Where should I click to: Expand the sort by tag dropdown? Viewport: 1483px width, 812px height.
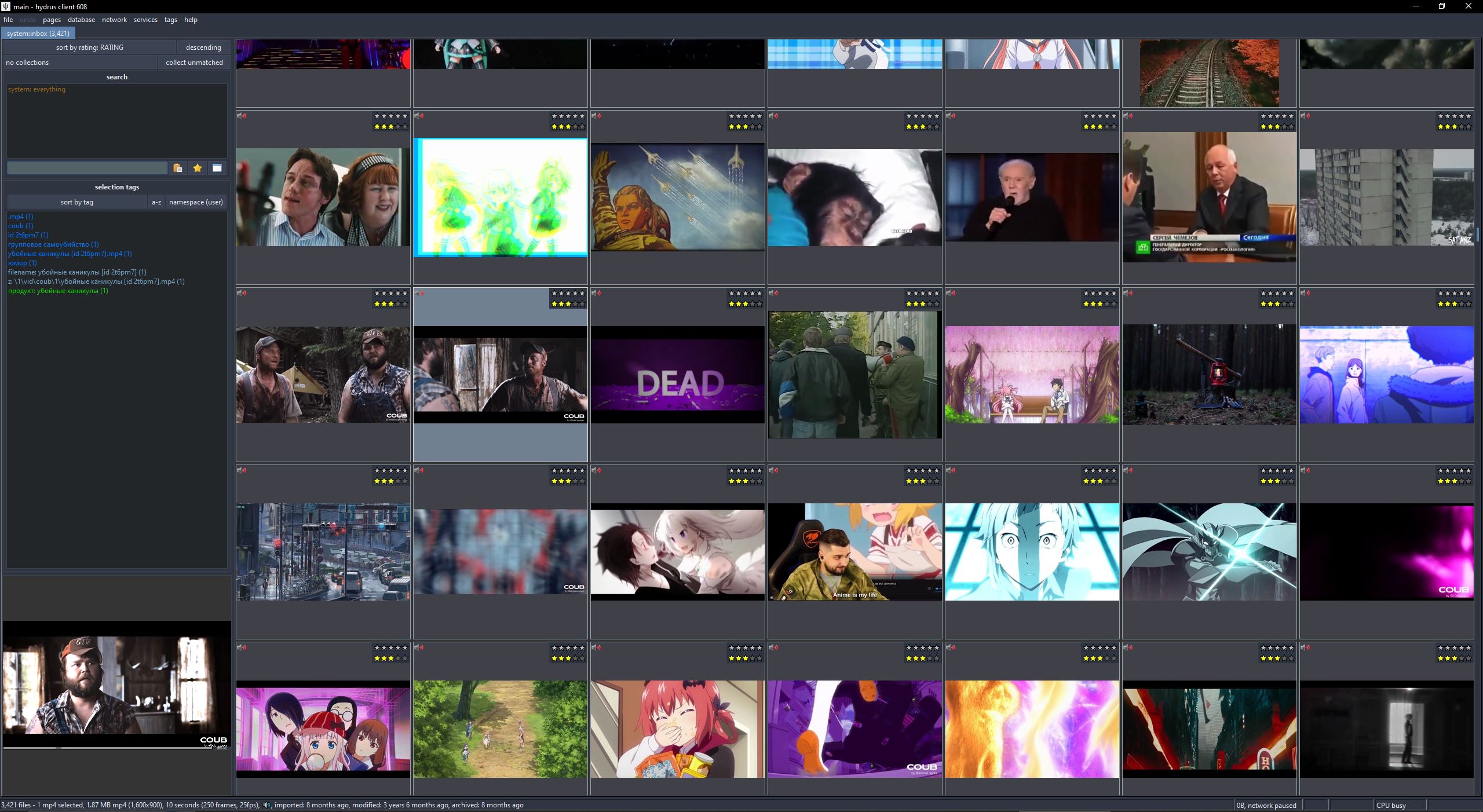pyautogui.click(x=77, y=202)
